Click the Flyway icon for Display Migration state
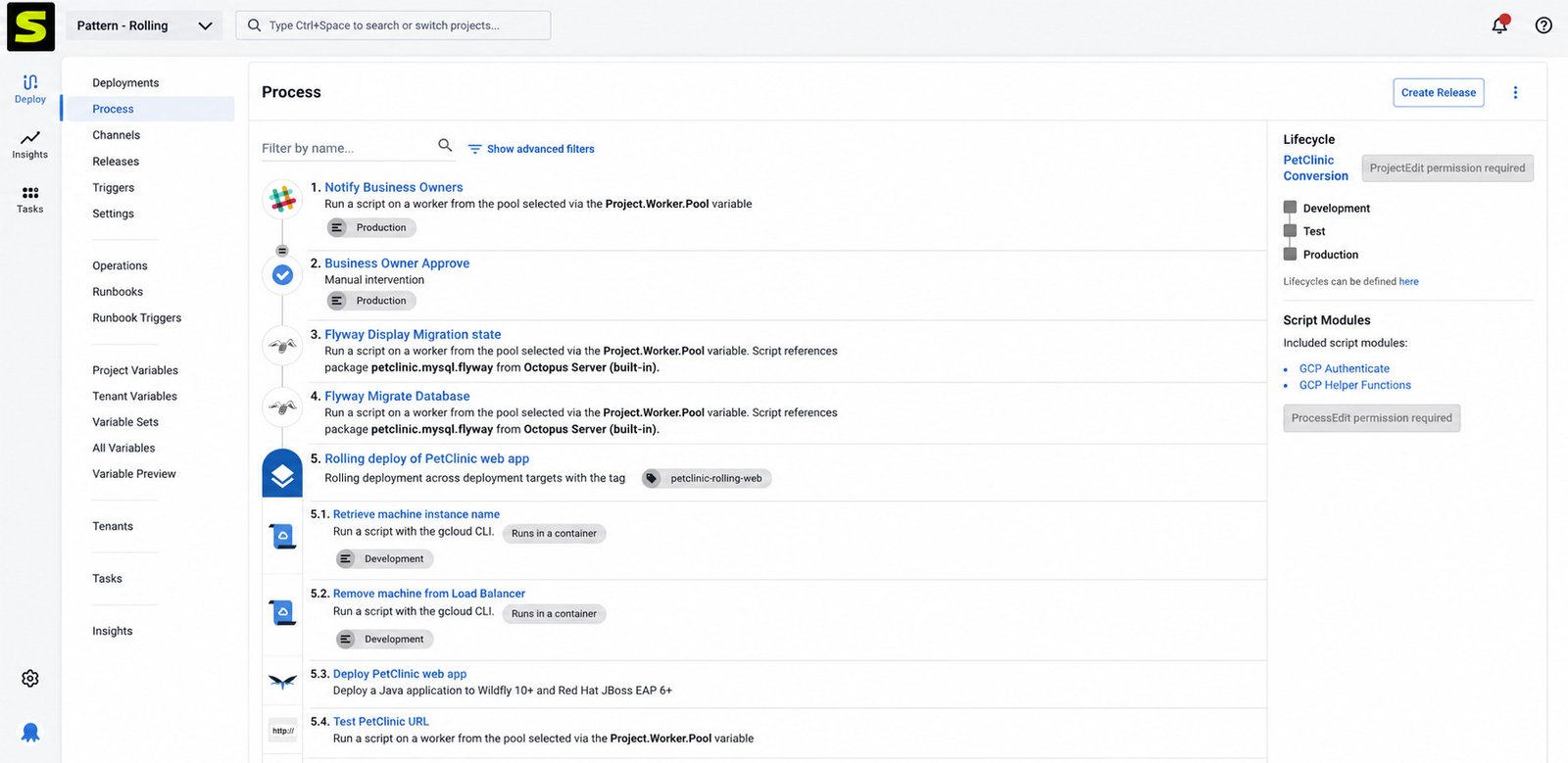 [282, 346]
